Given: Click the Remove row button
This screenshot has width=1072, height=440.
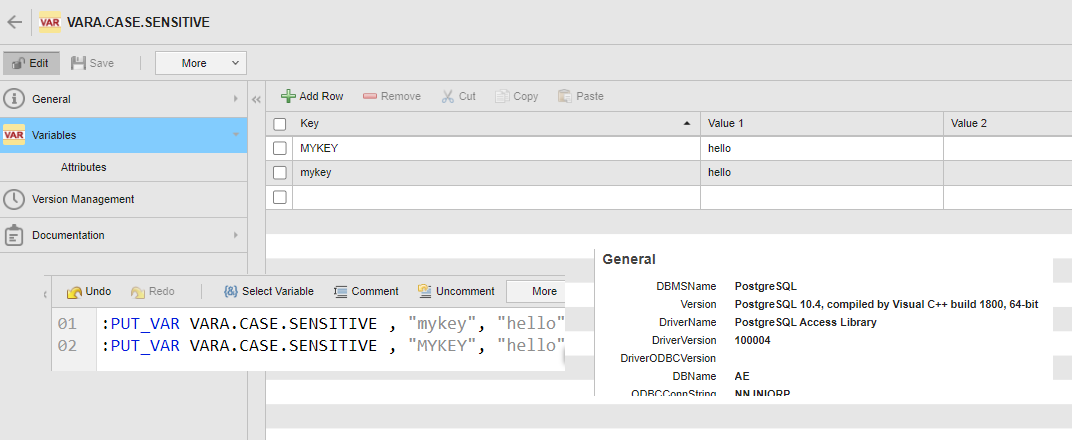Looking at the screenshot, I should (x=392, y=96).
